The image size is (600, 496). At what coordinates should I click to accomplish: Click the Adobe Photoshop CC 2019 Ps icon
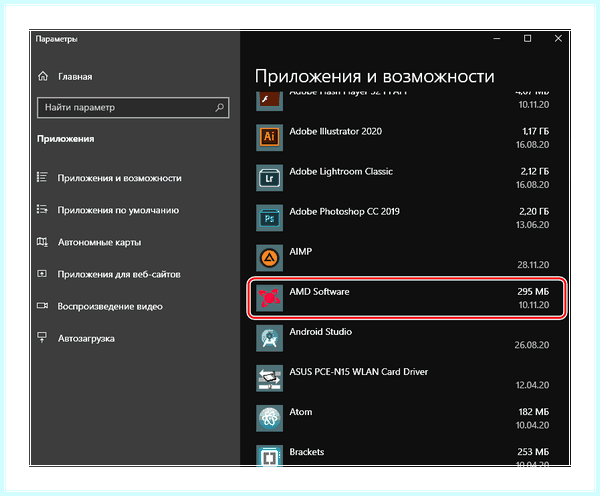tap(269, 218)
